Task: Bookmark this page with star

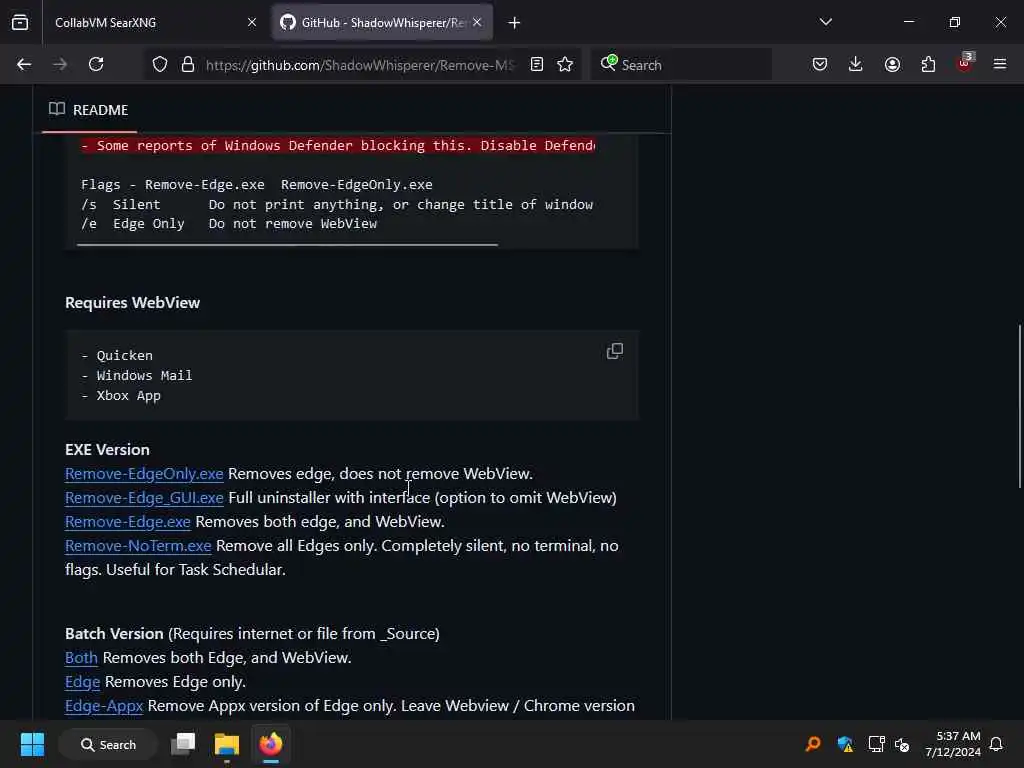Action: [566, 64]
